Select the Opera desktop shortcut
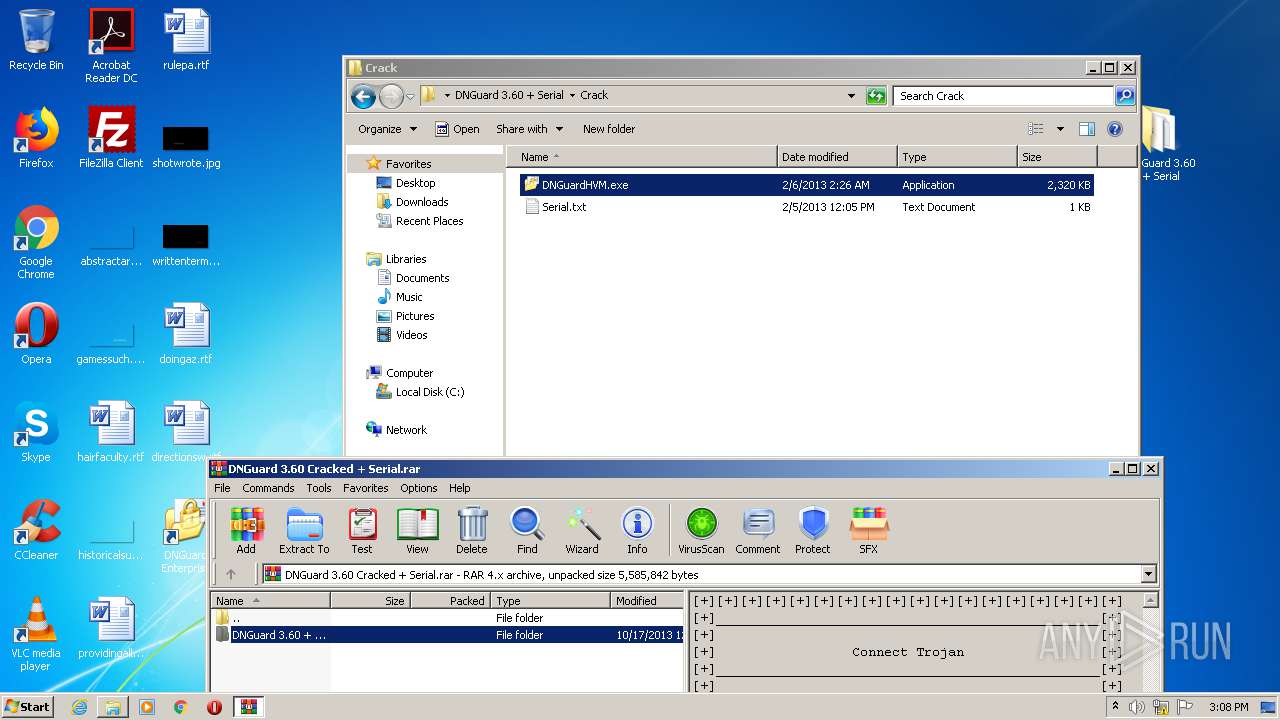1280x720 pixels. coord(36,334)
